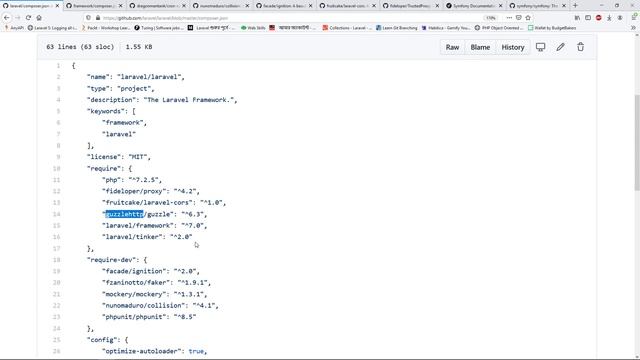The image size is (640, 360).
Task: Close the Symfony Documentation tab
Action: (x=500, y=6)
